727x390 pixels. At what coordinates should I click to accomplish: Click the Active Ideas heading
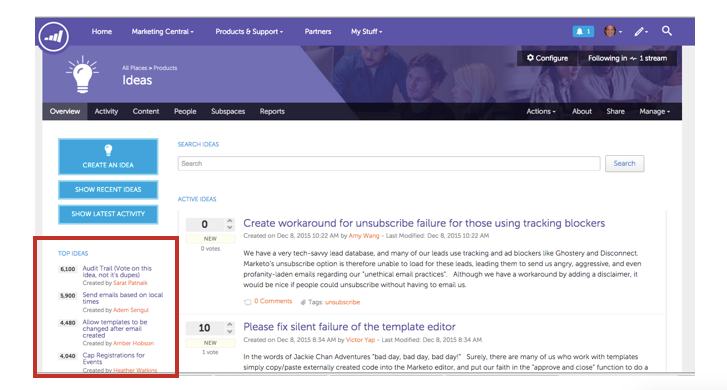(197, 199)
